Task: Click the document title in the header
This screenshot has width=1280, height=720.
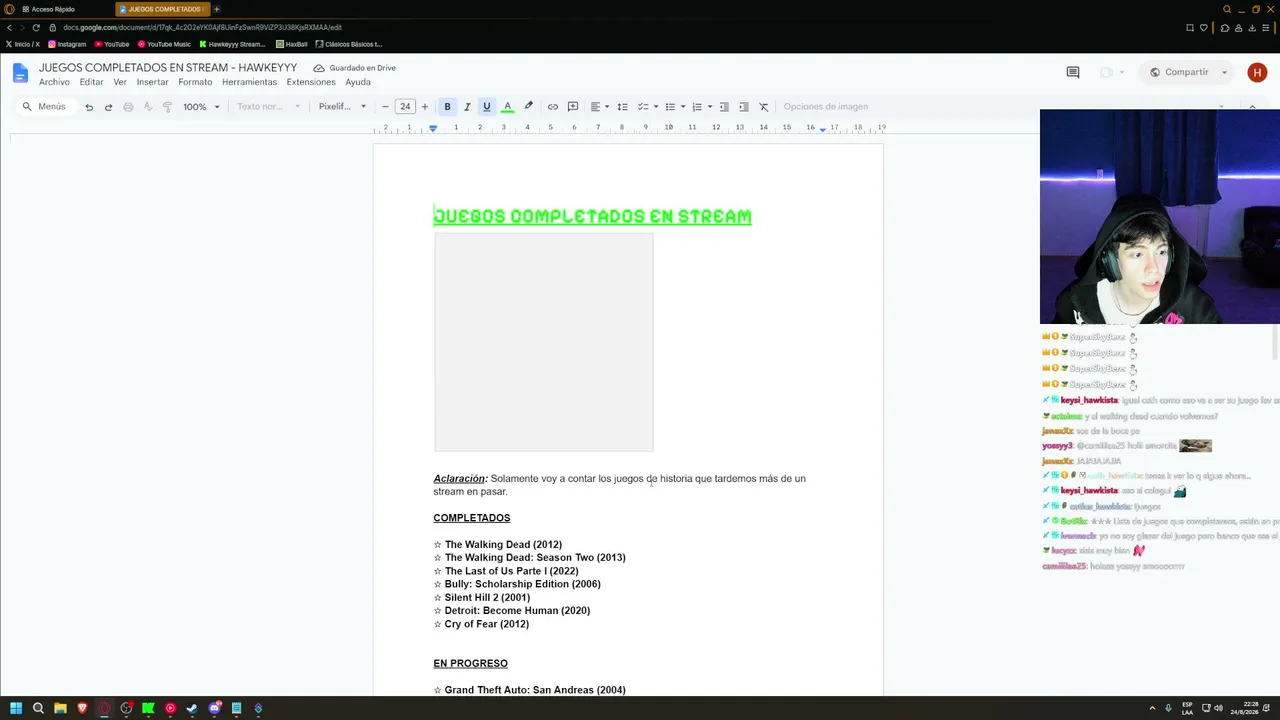Action: 168,68
